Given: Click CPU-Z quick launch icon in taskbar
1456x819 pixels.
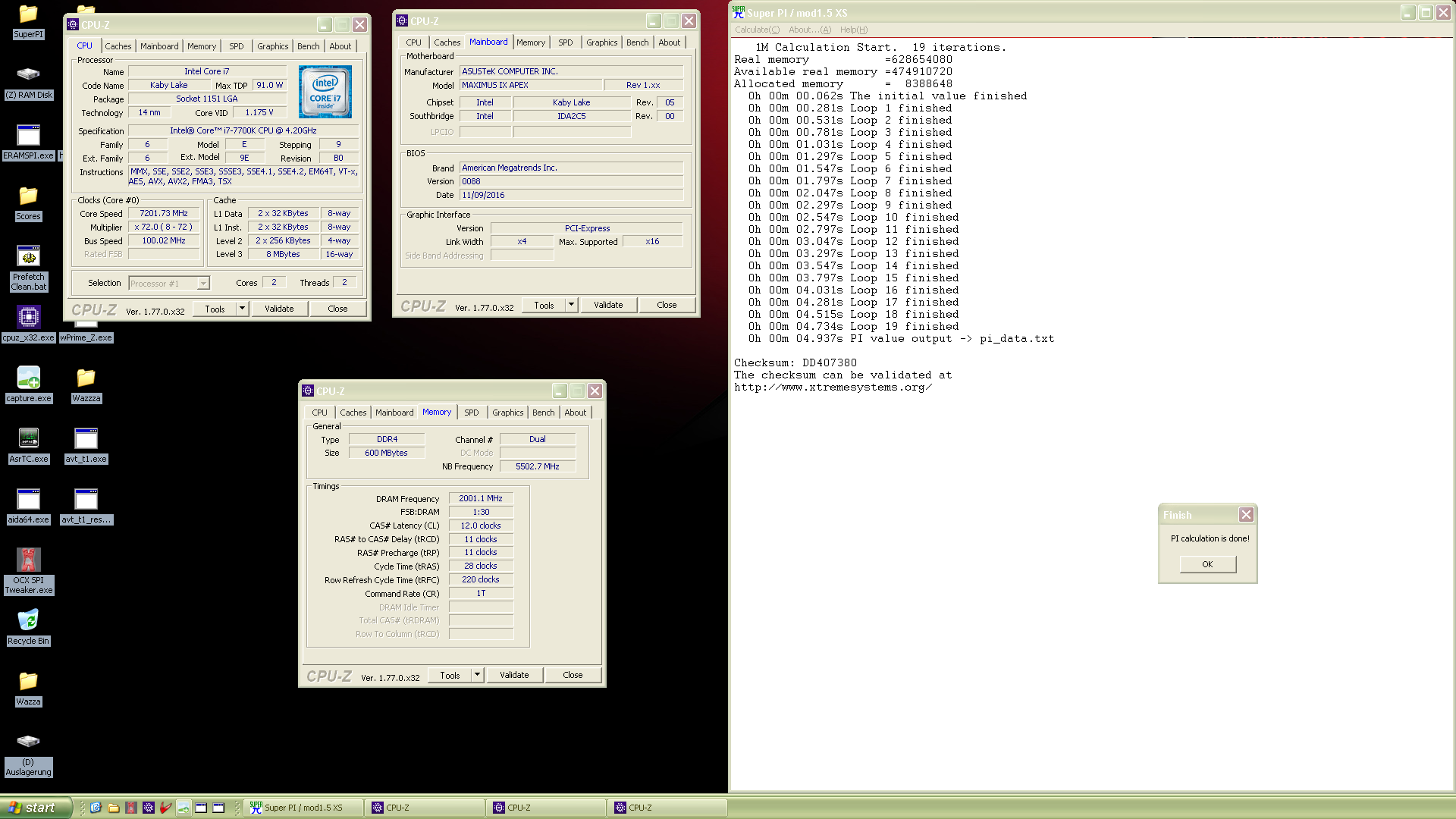Looking at the screenshot, I should [149, 808].
